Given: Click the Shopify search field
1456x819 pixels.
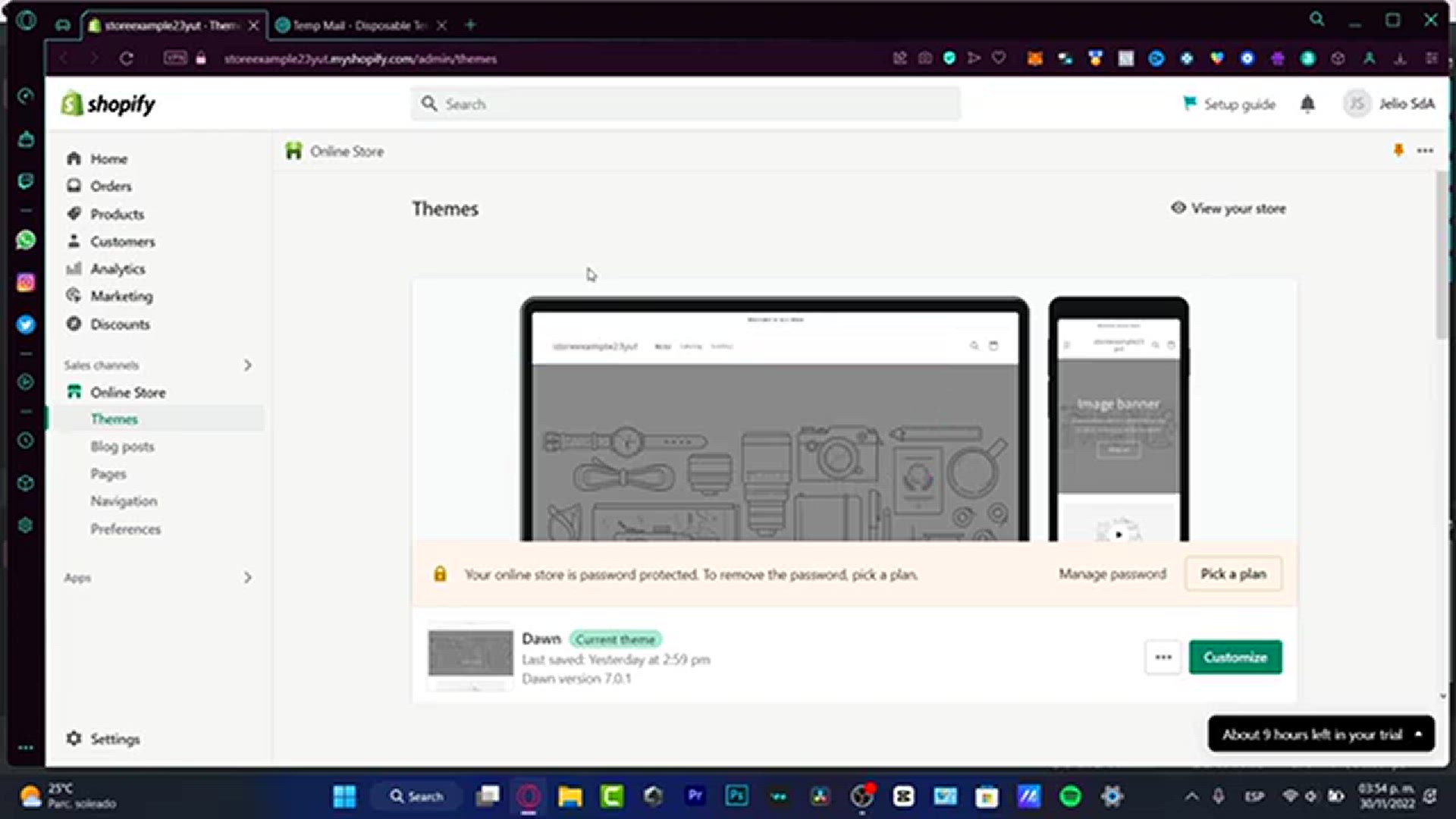Looking at the screenshot, I should click(x=686, y=104).
